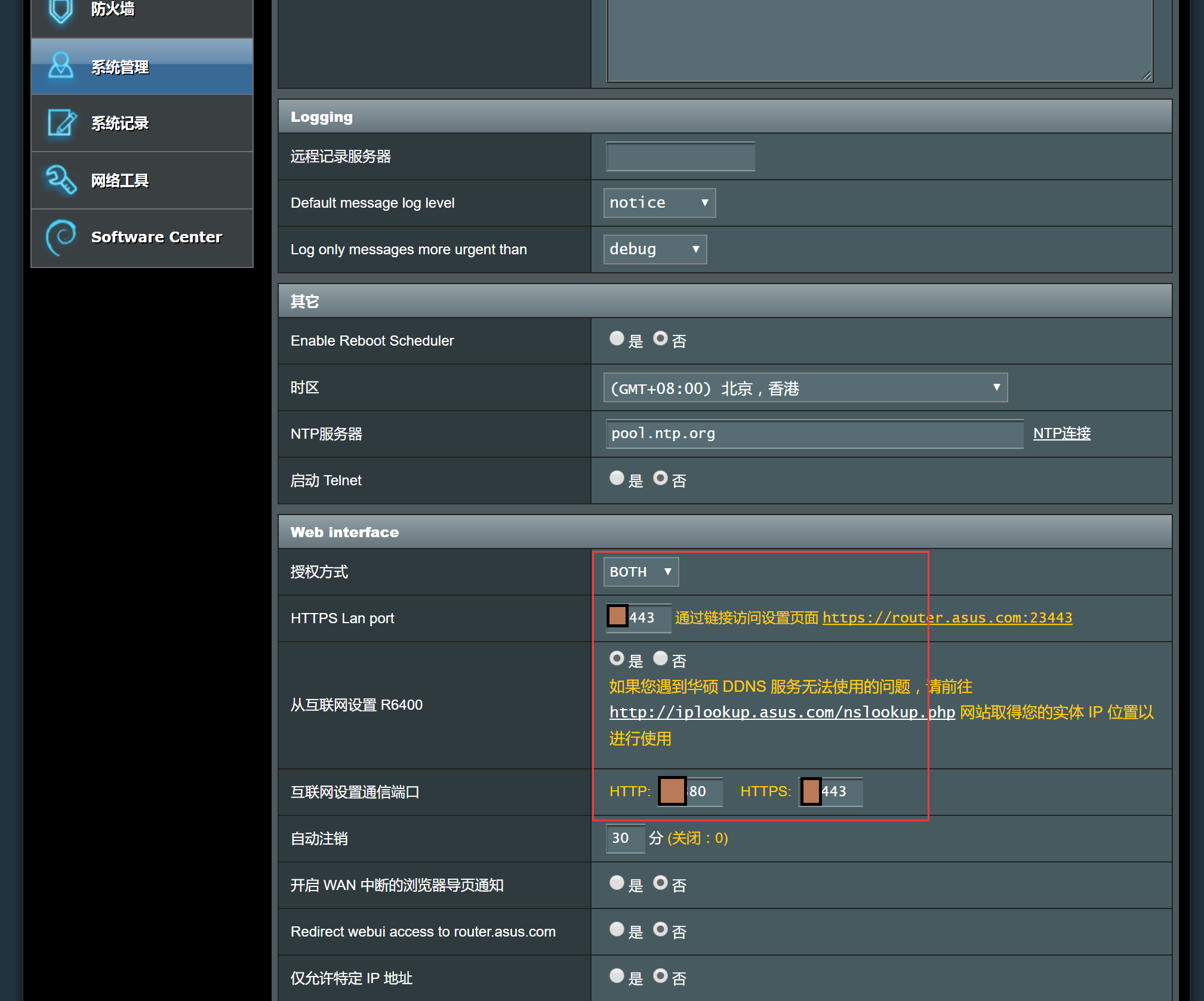Select 否 for 从互联网设置 R6400
Viewport: 1204px width, 1001px height.
pyautogui.click(x=660, y=658)
